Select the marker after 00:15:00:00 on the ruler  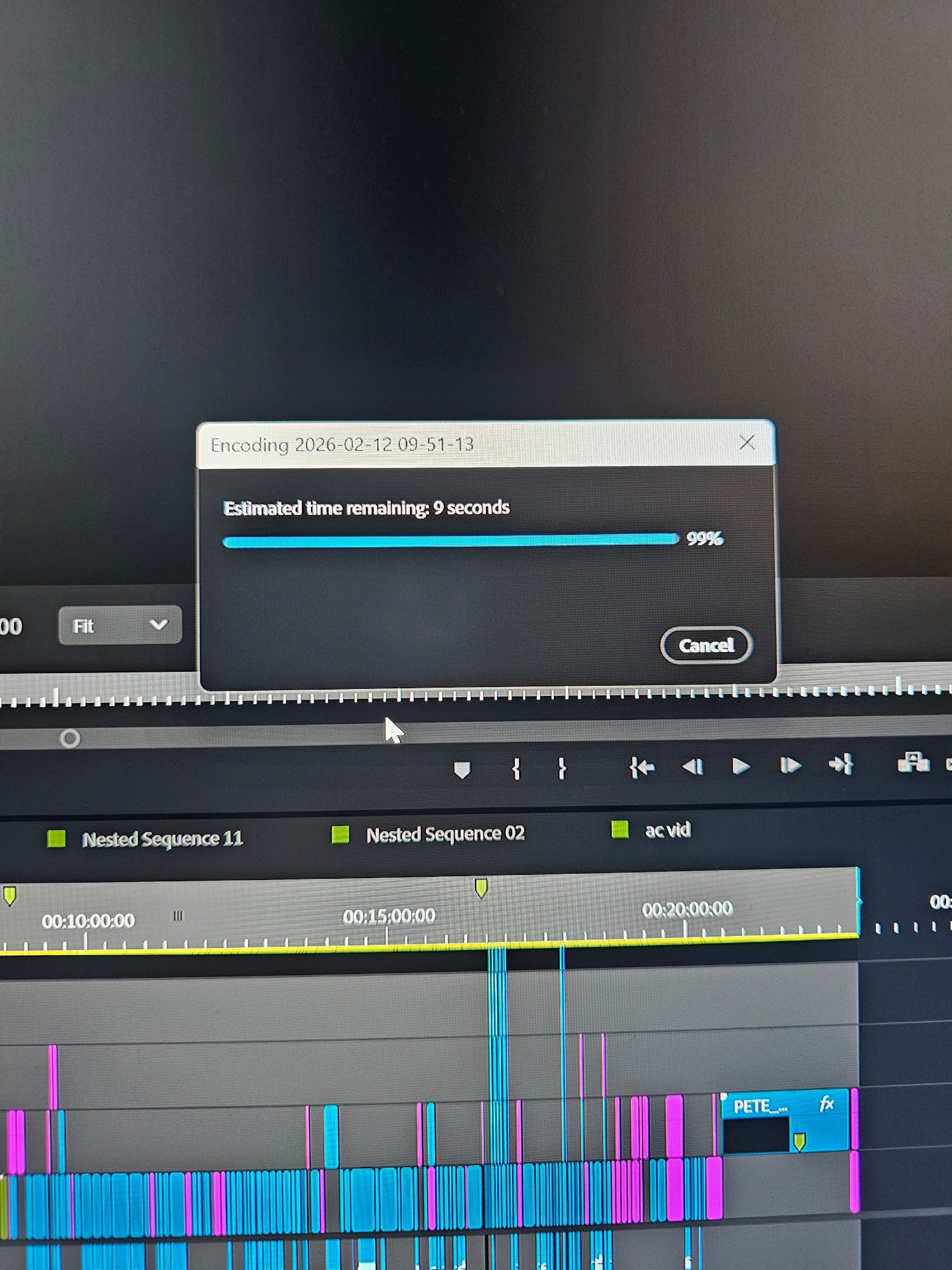tap(481, 888)
